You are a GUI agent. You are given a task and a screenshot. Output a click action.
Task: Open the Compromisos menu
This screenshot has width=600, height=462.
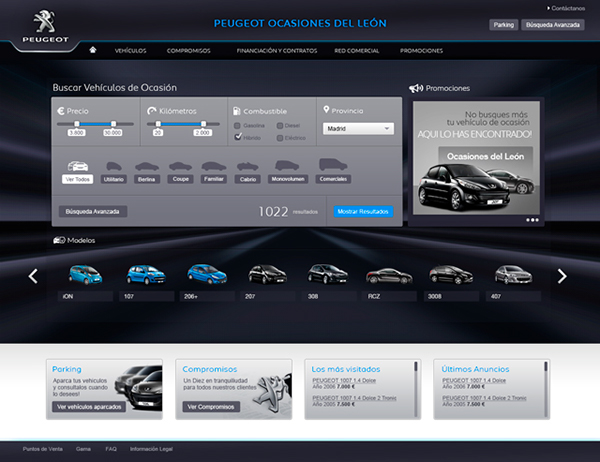click(x=189, y=51)
